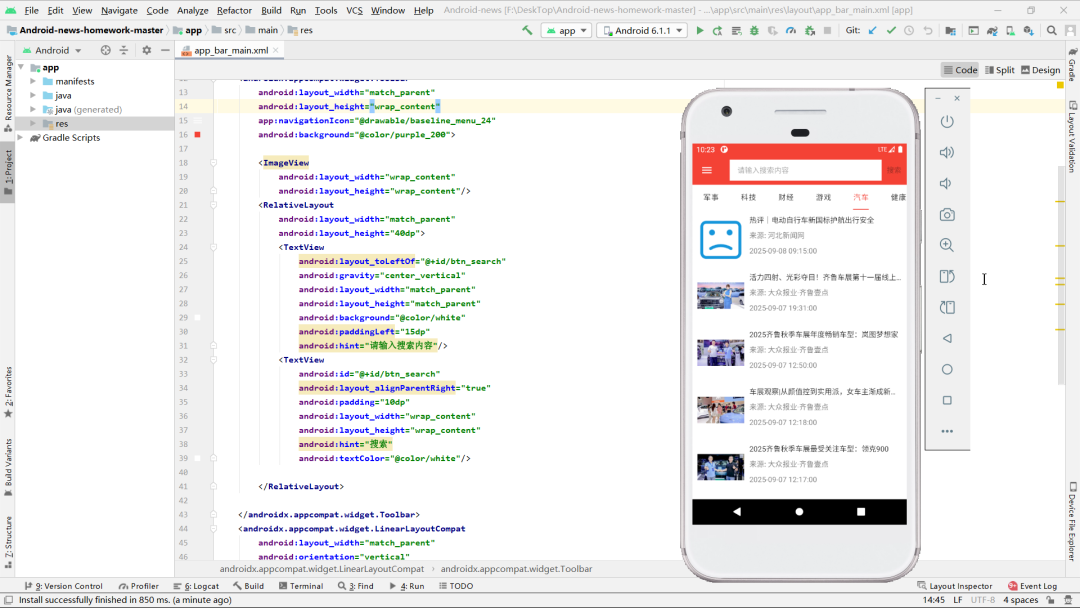Image resolution: width=1080 pixels, height=608 pixels.
Task: Open the AVD Manager icon
Action: click(x=1010, y=30)
